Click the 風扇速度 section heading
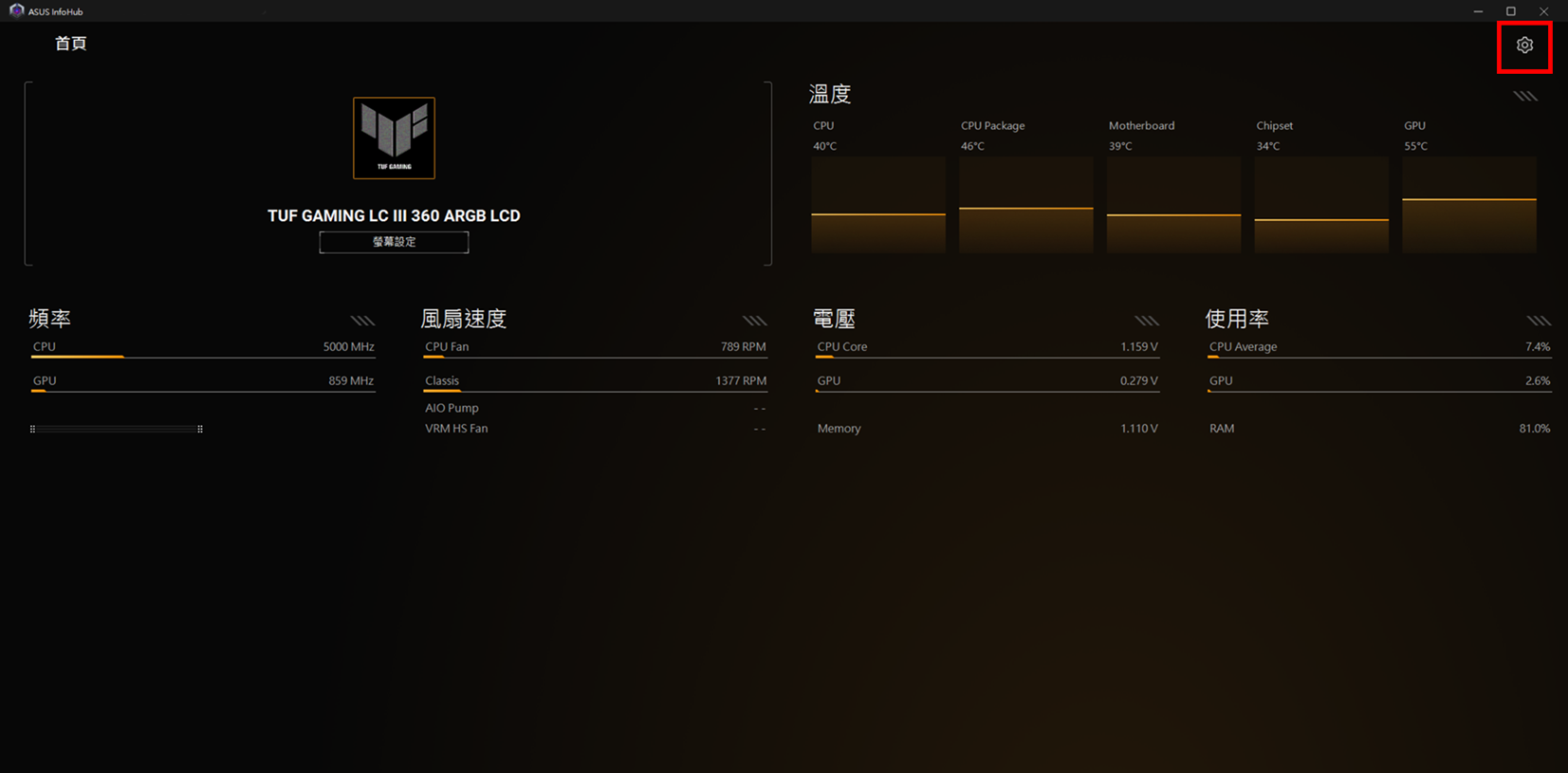1568x773 pixels. 464,319
